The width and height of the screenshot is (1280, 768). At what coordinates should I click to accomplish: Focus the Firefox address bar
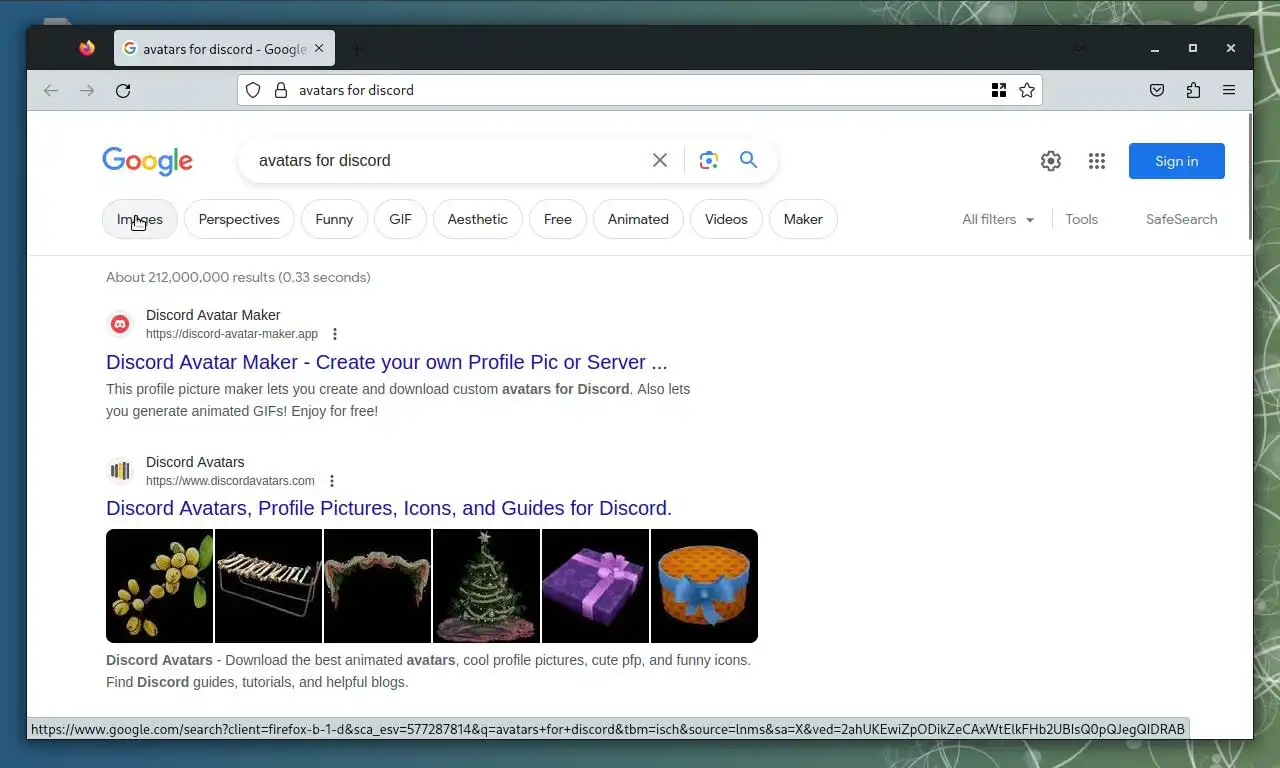click(x=640, y=90)
